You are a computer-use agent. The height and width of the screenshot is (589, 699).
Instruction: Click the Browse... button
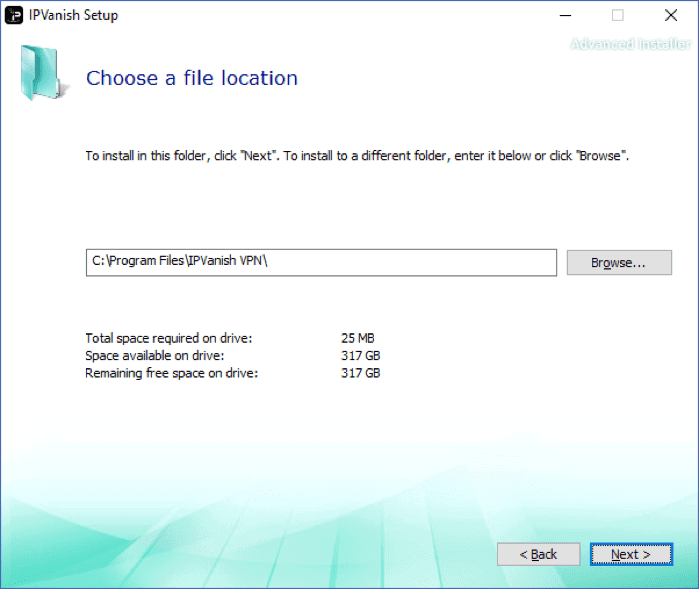tap(618, 262)
